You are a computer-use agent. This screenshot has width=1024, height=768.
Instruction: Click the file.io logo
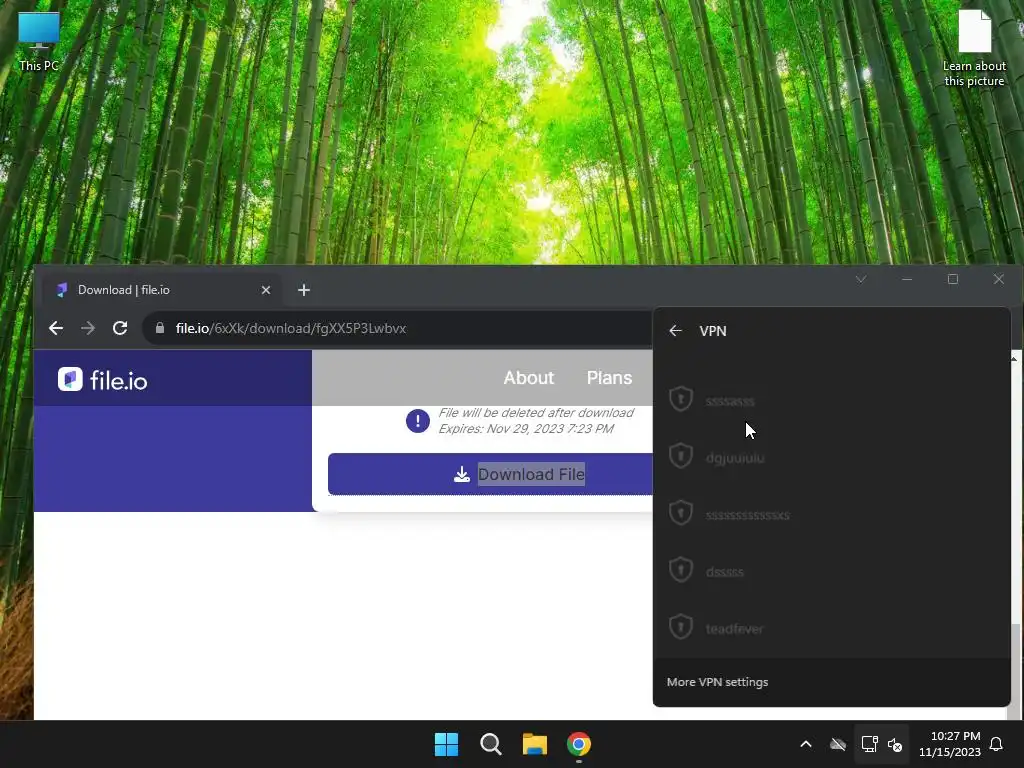point(103,379)
